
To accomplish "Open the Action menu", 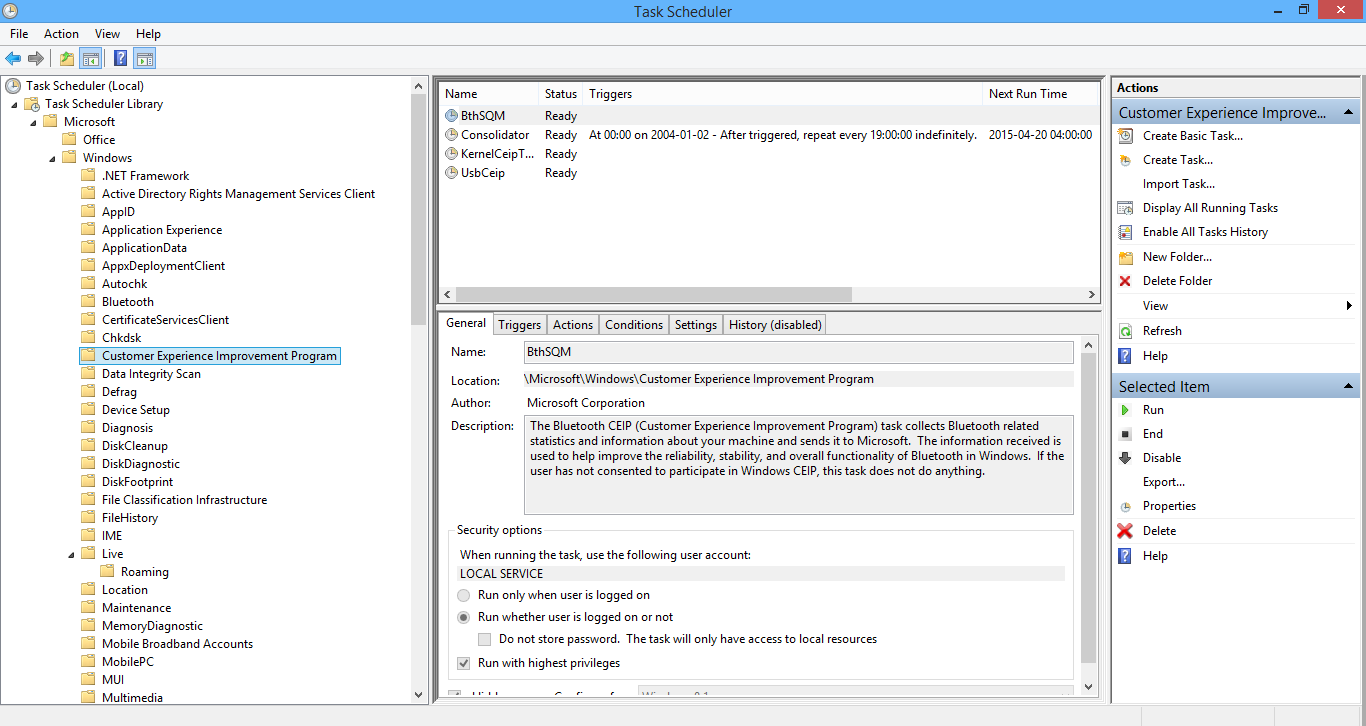I will pos(61,34).
